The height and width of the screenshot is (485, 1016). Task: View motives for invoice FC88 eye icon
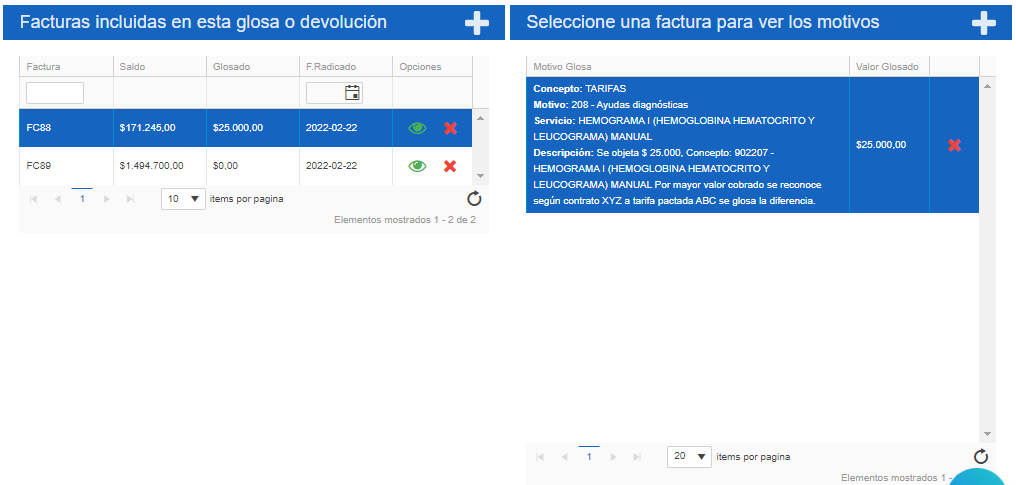click(x=417, y=128)
